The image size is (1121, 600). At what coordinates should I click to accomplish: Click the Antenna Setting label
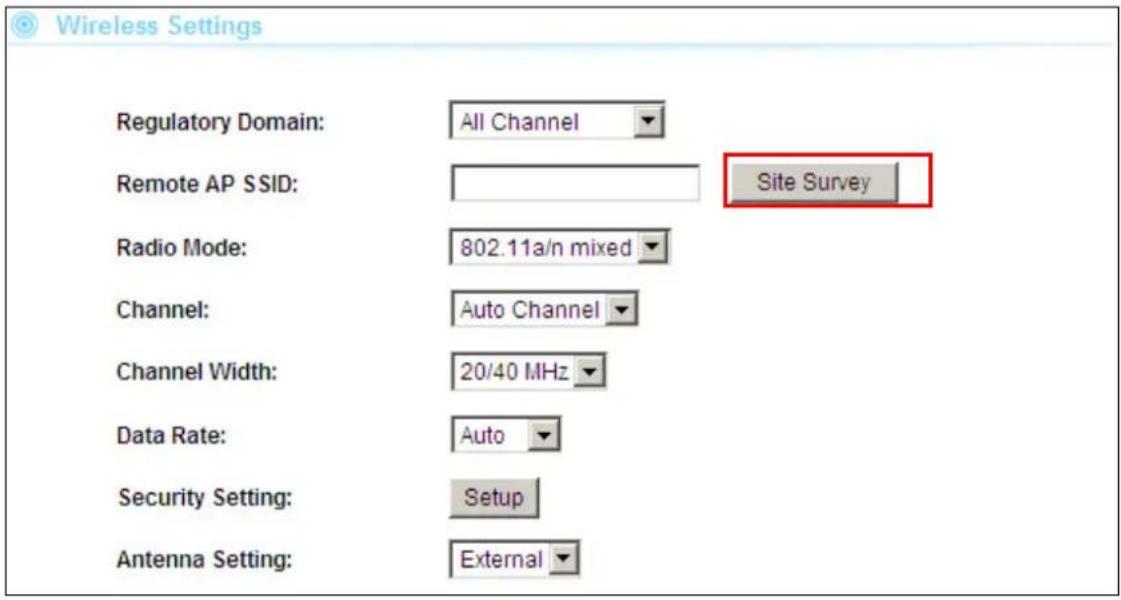(204, 559)
